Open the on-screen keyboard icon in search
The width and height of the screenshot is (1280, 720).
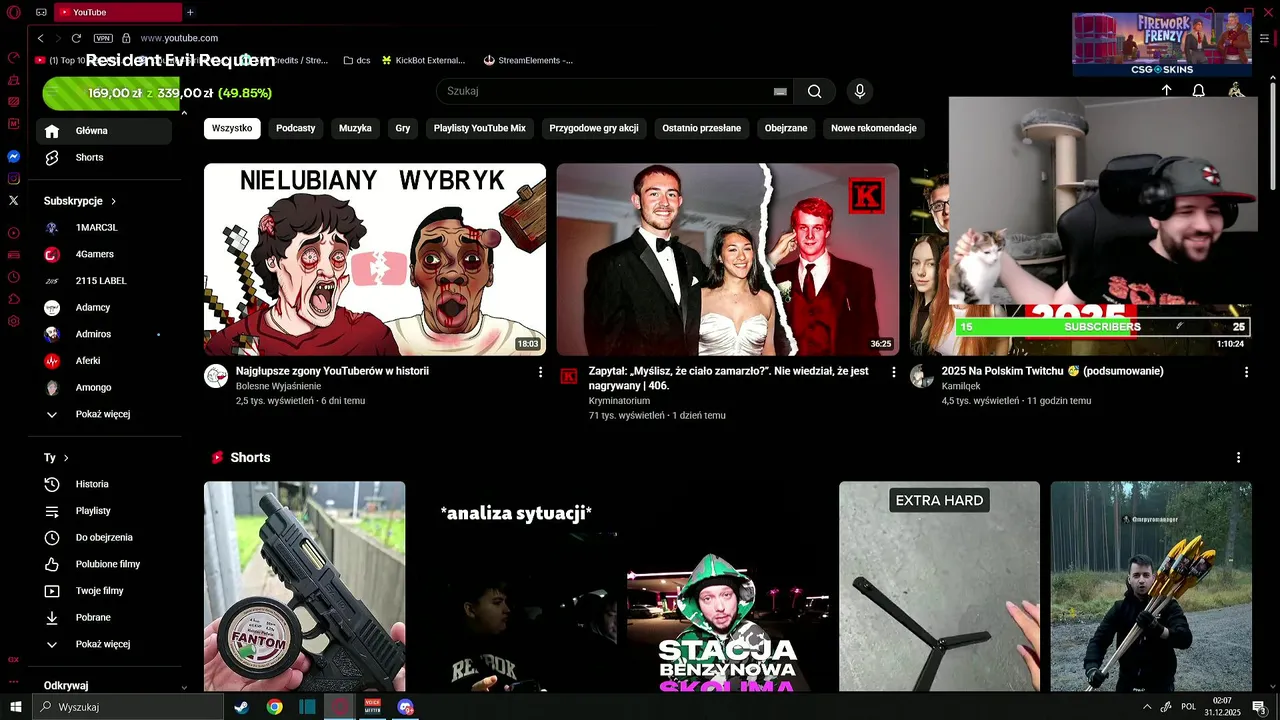[x=780, y=91]
